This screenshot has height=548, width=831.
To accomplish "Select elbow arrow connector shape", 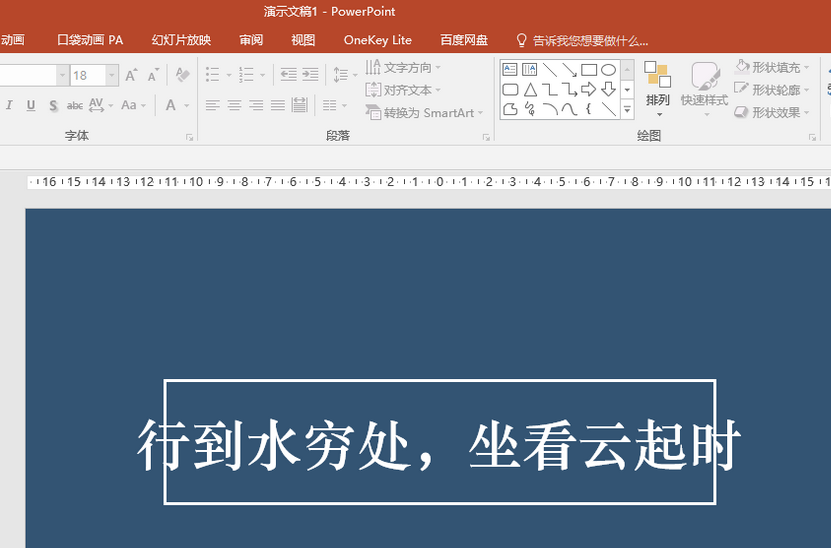I will tap(570, 90).
